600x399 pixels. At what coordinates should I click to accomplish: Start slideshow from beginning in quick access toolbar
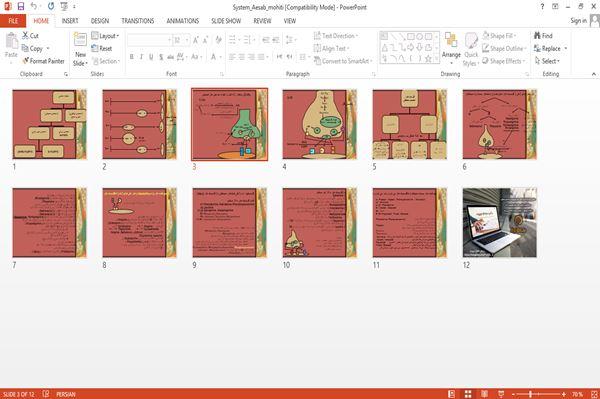point(64,6)
